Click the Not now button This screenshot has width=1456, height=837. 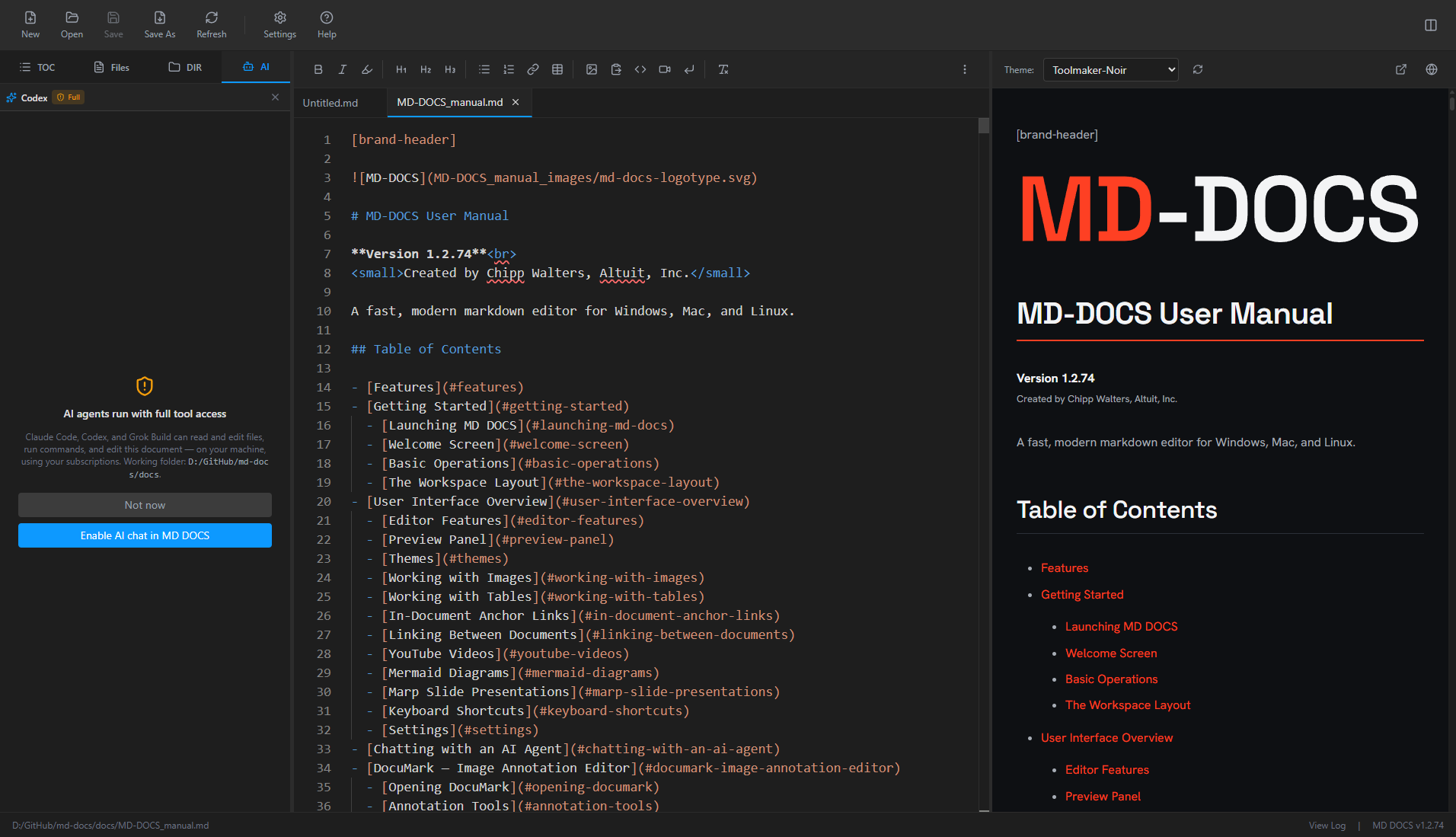145,505
